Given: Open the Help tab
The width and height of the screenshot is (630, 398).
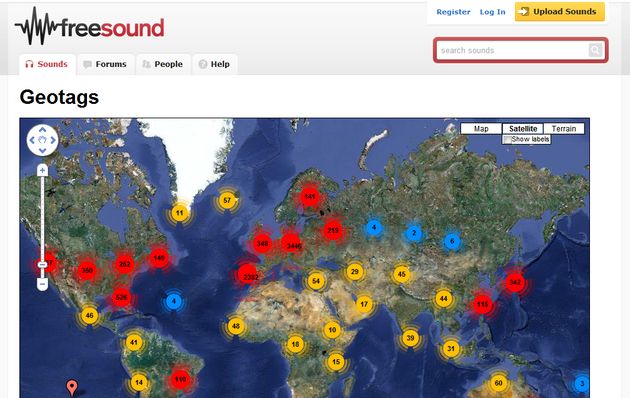Looking at the screenshot, I should click(x=215, y=64).
